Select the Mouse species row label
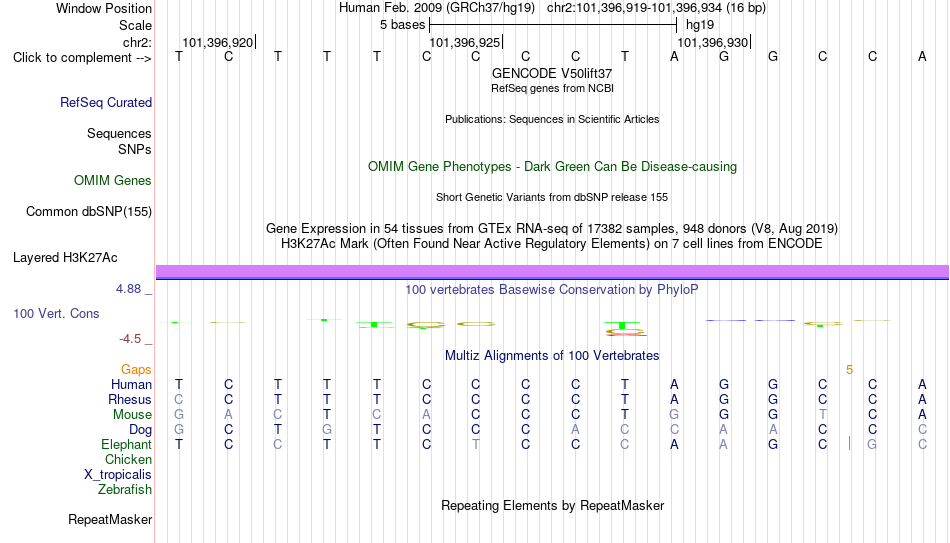950x543 pixels. click(132, 415)
